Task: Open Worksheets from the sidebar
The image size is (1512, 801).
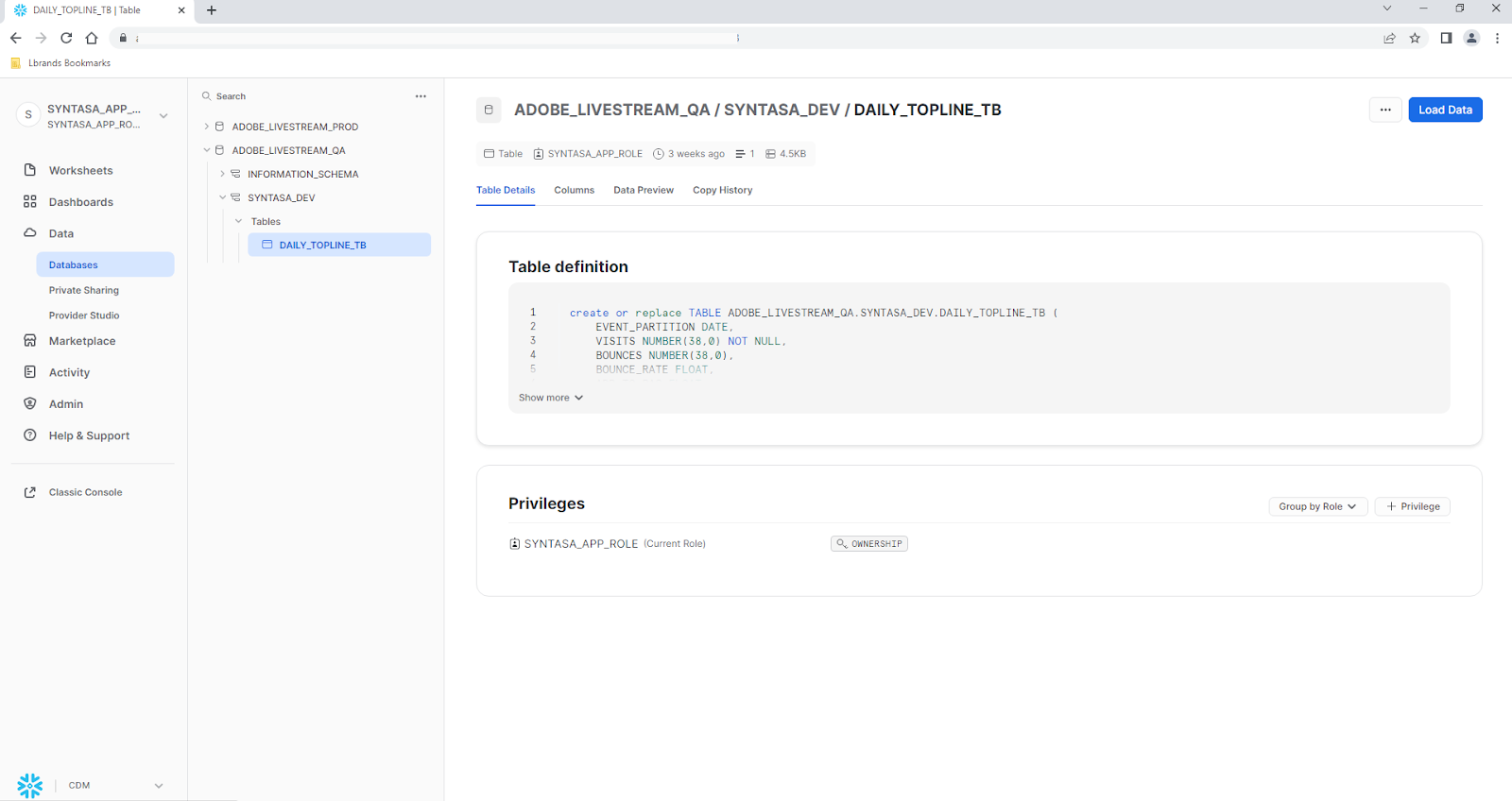Action: click(80, 171)
